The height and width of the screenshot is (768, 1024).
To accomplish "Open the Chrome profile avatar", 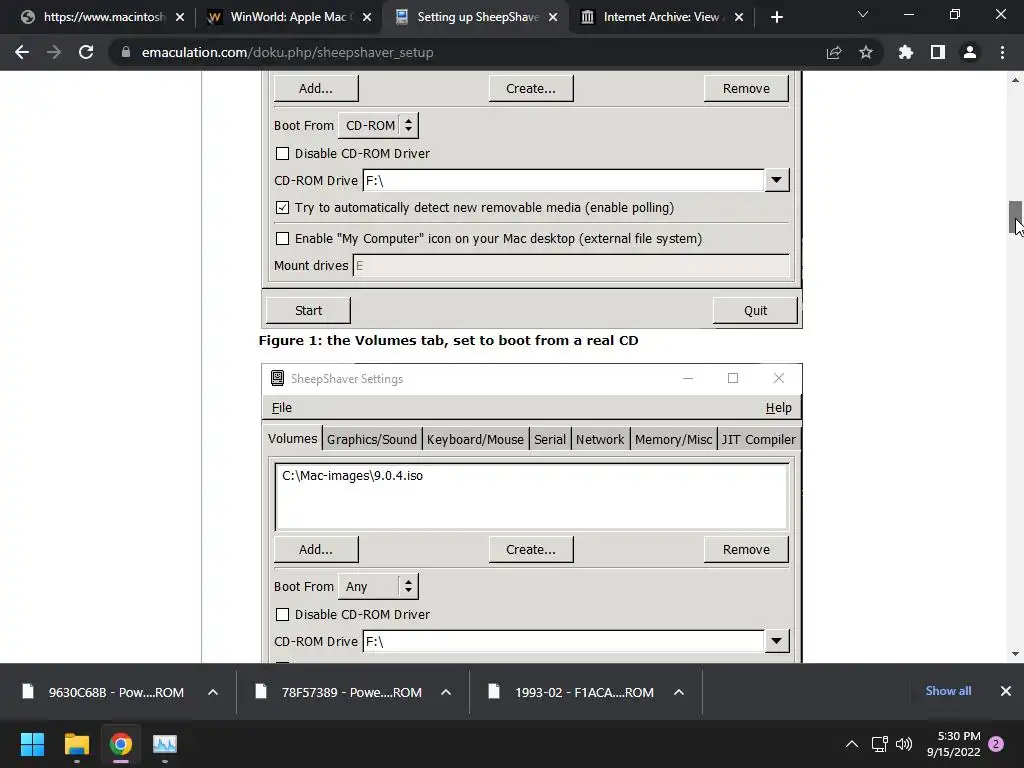I will pyautogui.click(x=970, y=52).
